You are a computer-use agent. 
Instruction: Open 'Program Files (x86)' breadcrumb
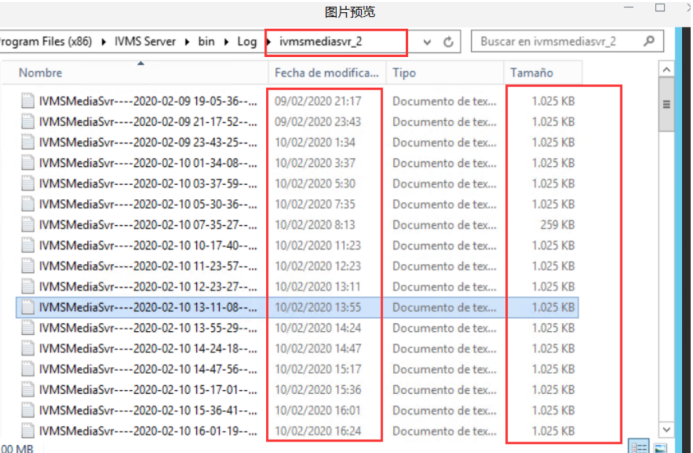tap(46, 42)
